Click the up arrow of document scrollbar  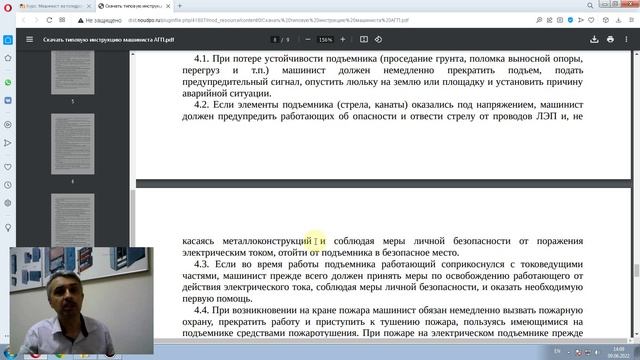[636, 54]
